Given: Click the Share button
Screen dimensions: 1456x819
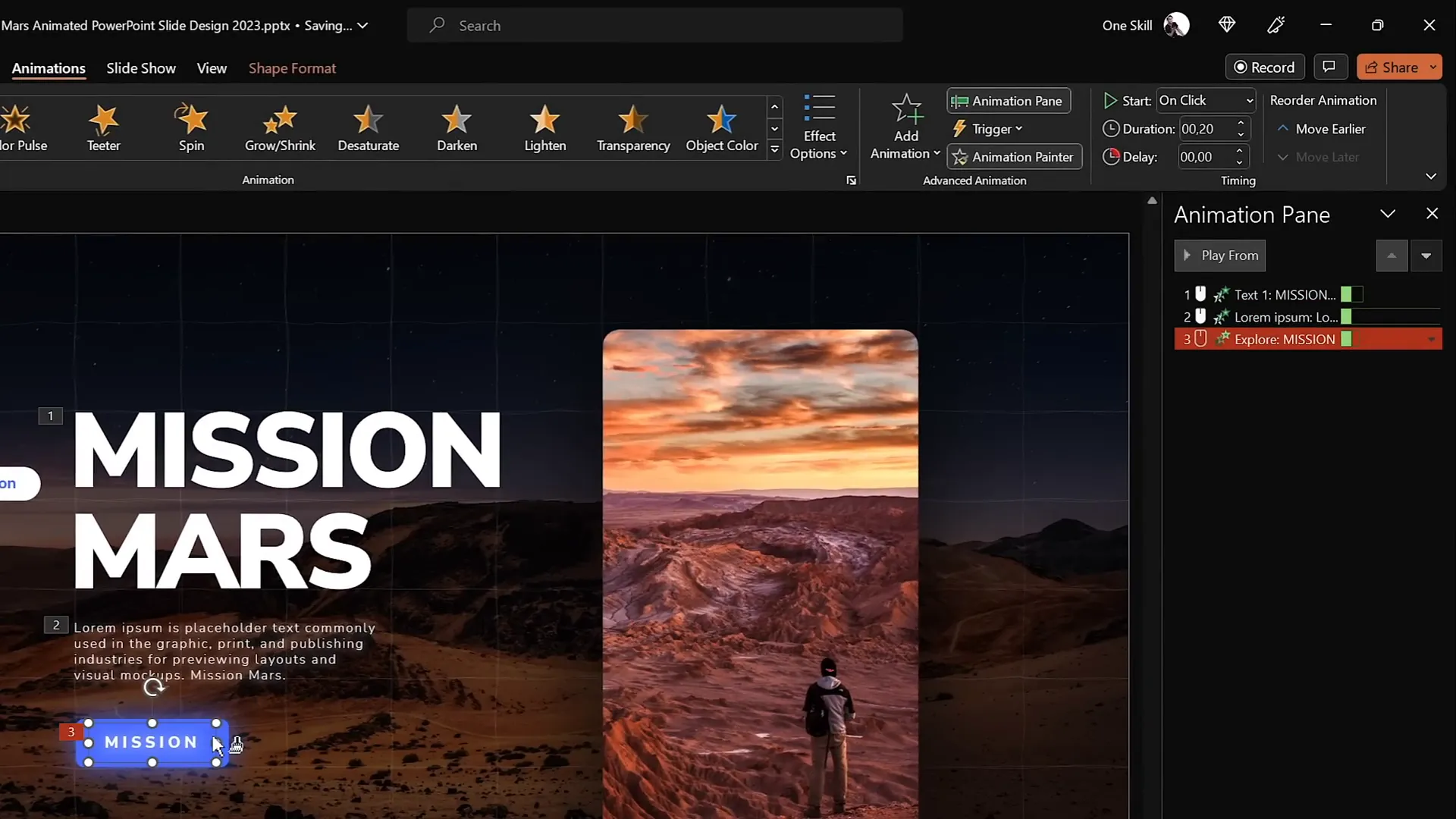Looking at the screenshot, I should (x=1391, y=67).
